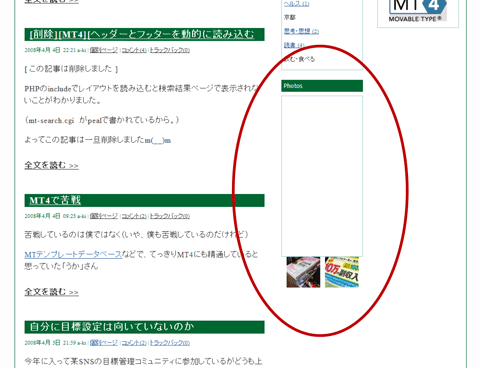This screenshot has height=368, width=480.
Task: Click the '[ この記事は削除しました ]' text
Action: [71, 69]
